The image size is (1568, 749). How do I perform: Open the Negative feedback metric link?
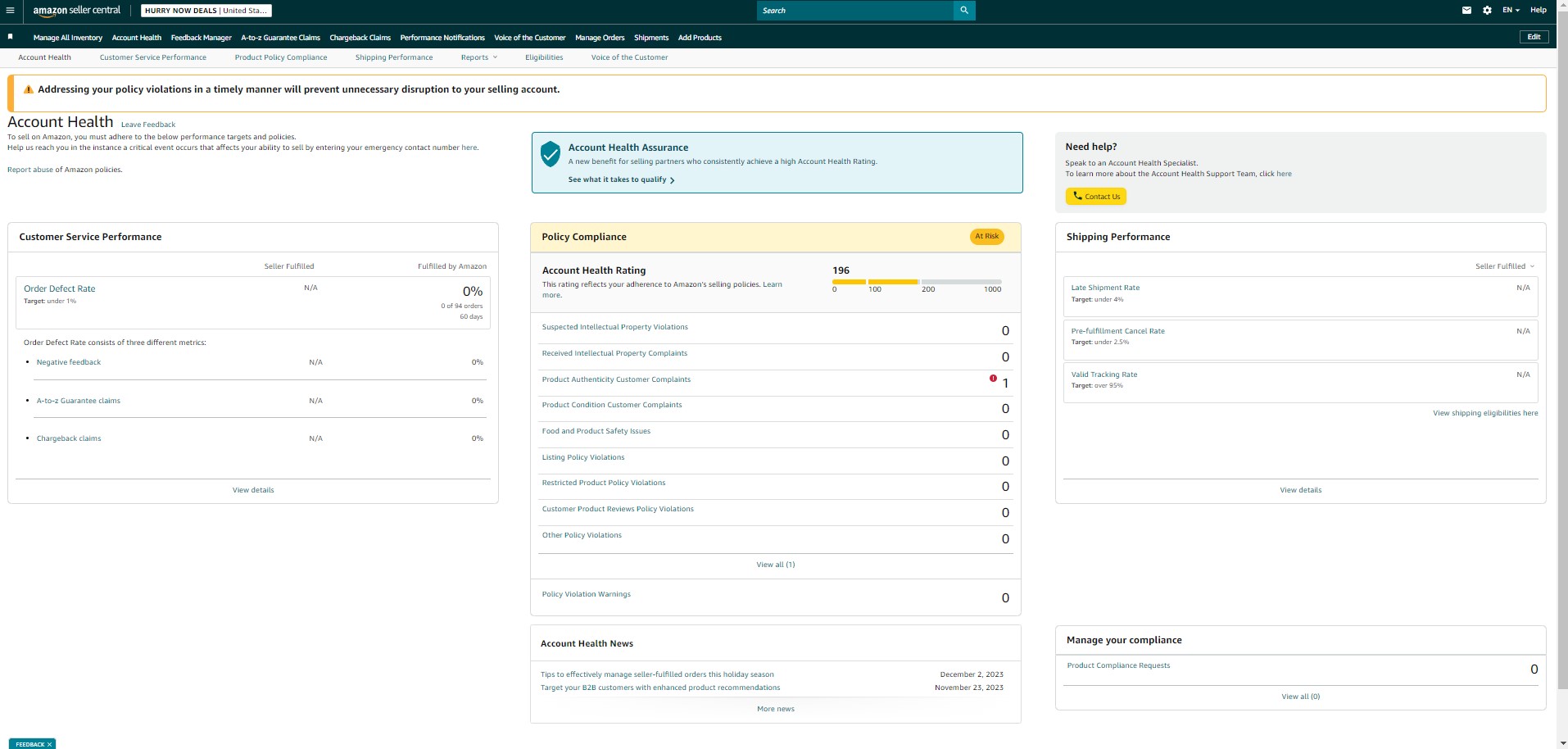click(69, 362)
